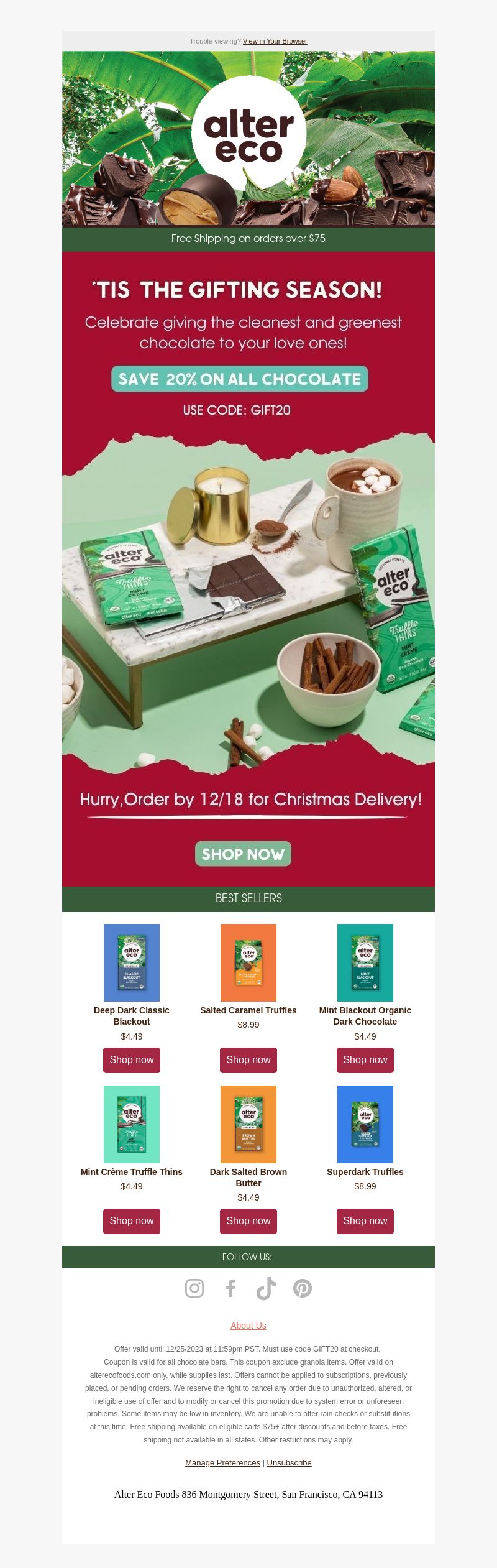Click the Alter Eco logo in header
This screenshot has width=497, height=1568.
(x=248, y=136)
